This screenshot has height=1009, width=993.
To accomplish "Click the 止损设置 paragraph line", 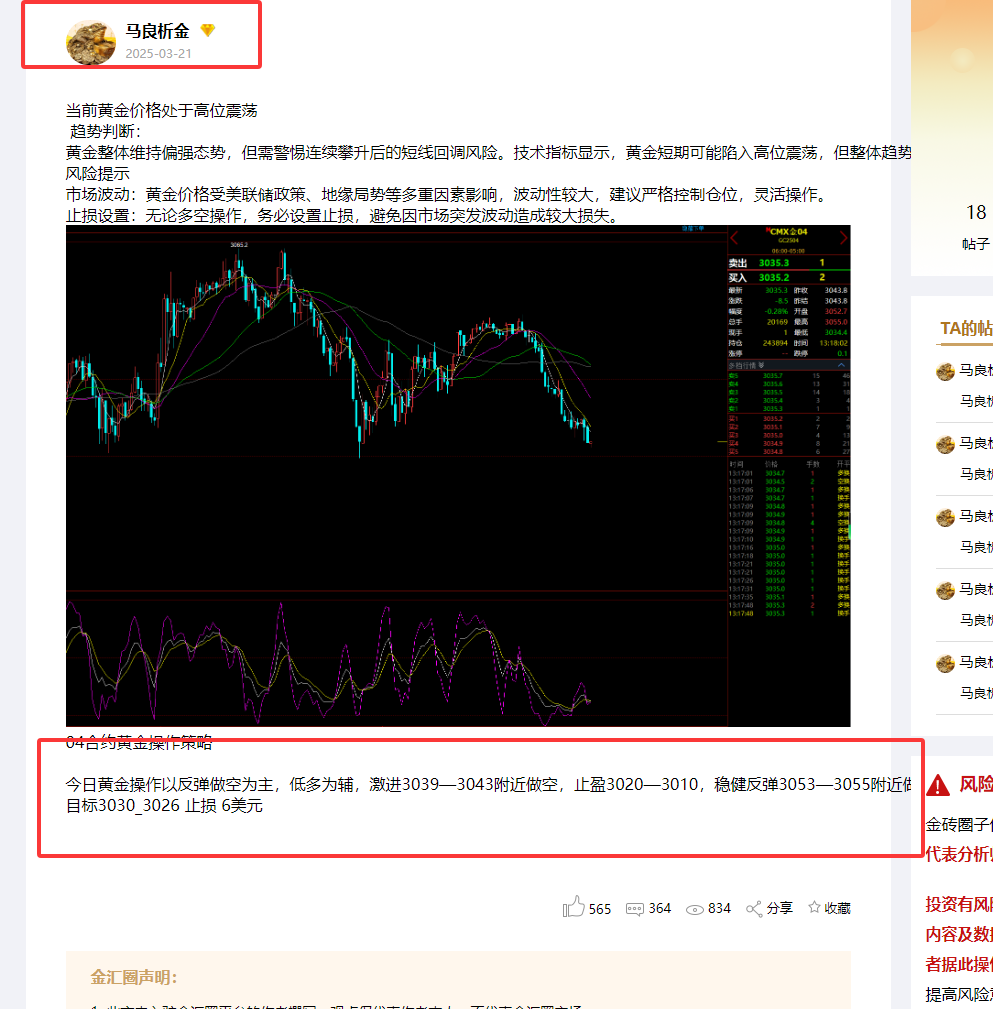I will tap(343, 216).
